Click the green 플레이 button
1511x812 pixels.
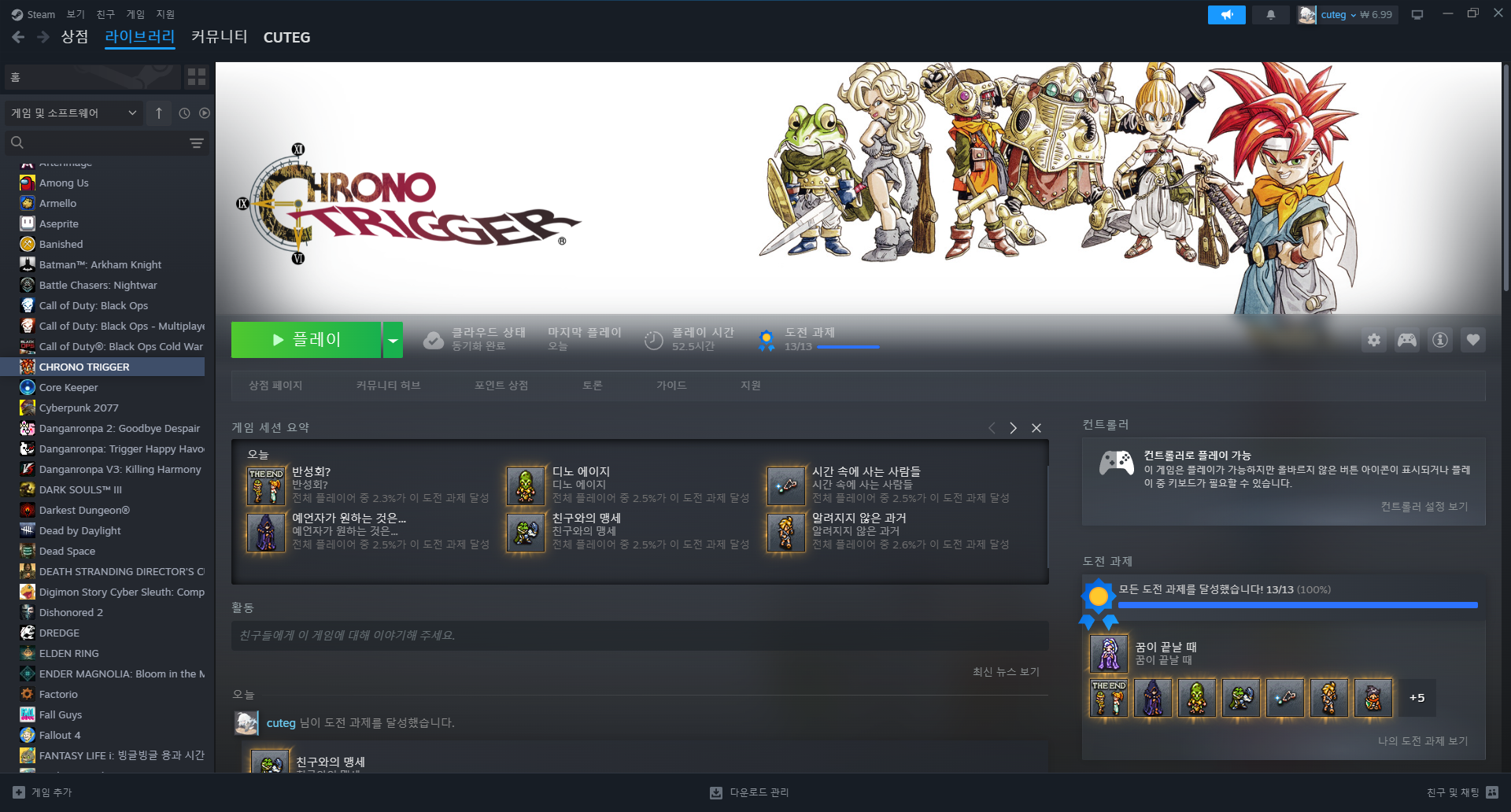pyautogui.click(x=306, y=340)
